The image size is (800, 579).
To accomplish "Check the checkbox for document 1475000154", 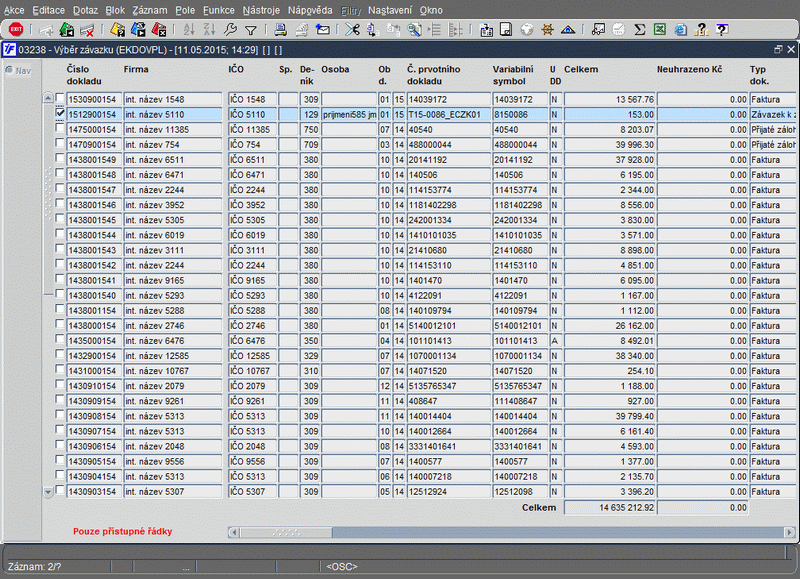I will tap(60, 128).
